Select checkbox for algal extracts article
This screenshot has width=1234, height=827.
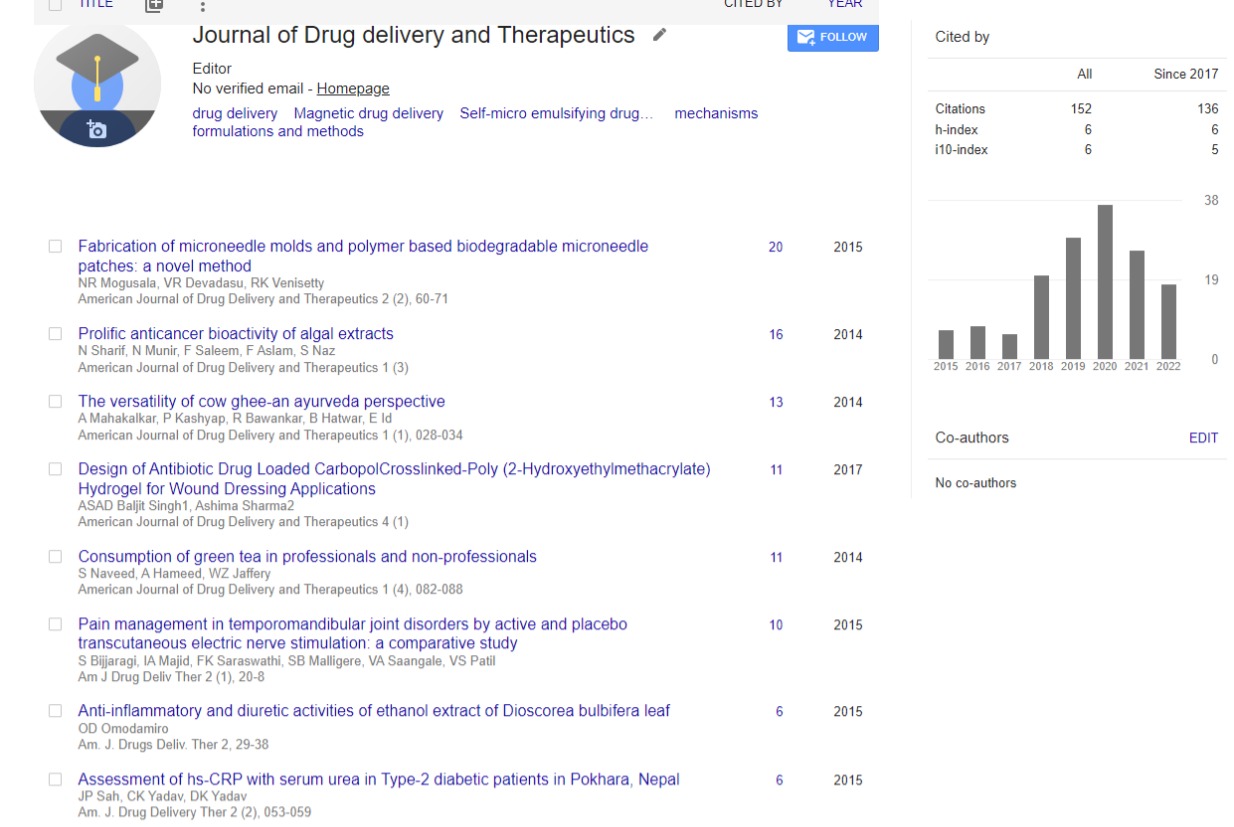click(55, 334)
